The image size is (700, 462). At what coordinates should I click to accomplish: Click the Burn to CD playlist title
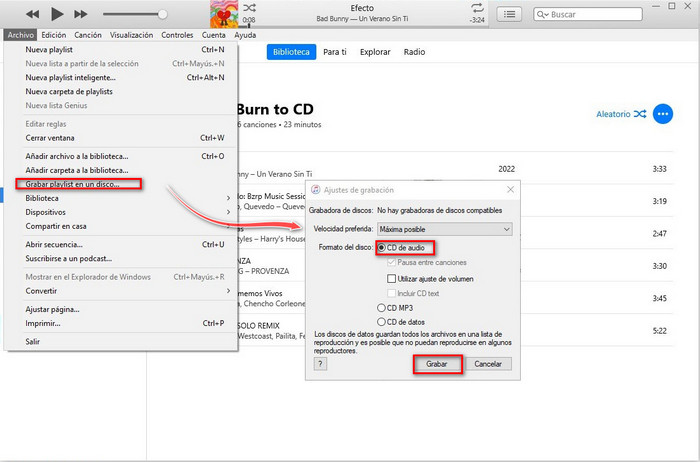pos(275,109)
